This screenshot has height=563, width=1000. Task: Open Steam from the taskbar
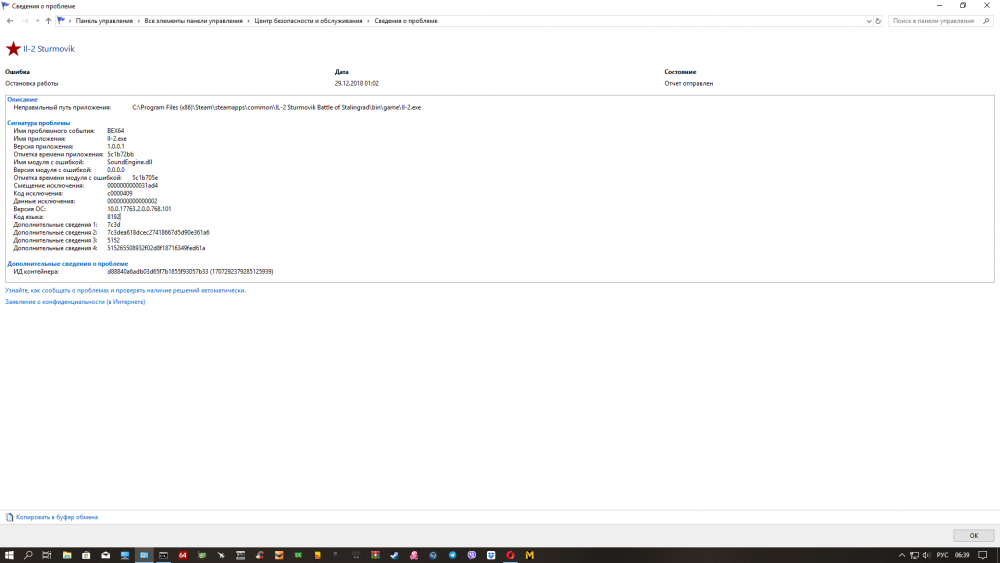(x=395, y=555)
